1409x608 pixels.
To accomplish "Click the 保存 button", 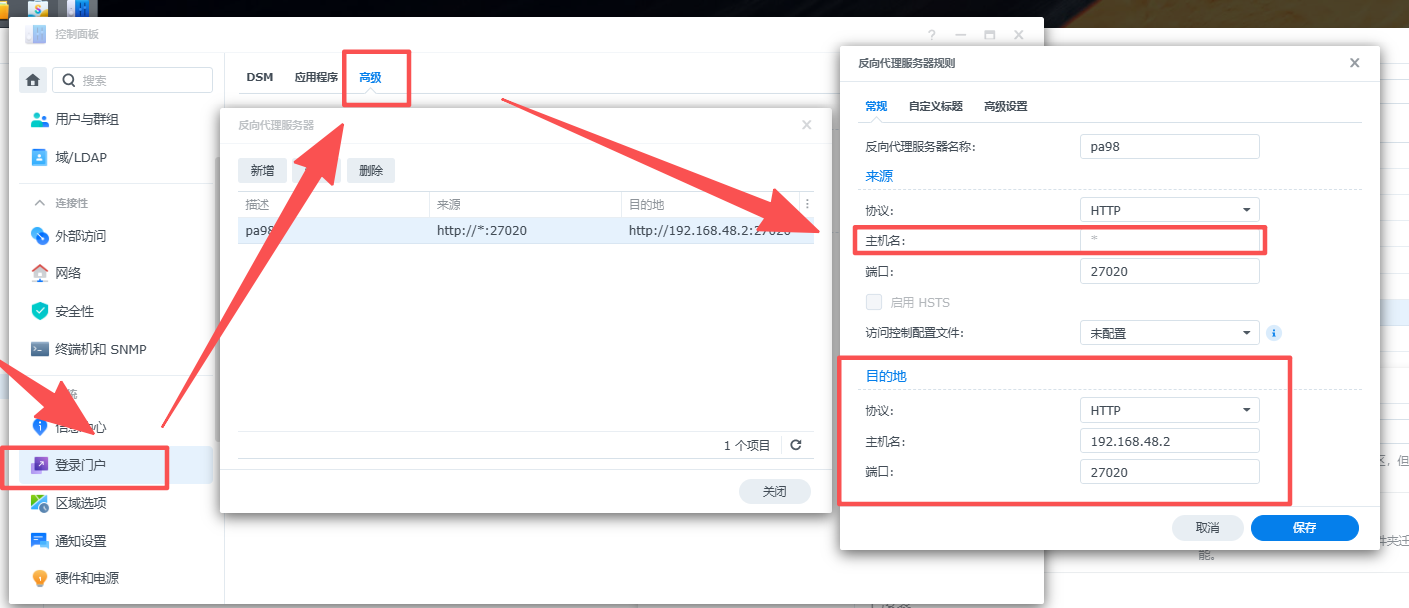I will pyautogui.click(x=1304, y=528).
